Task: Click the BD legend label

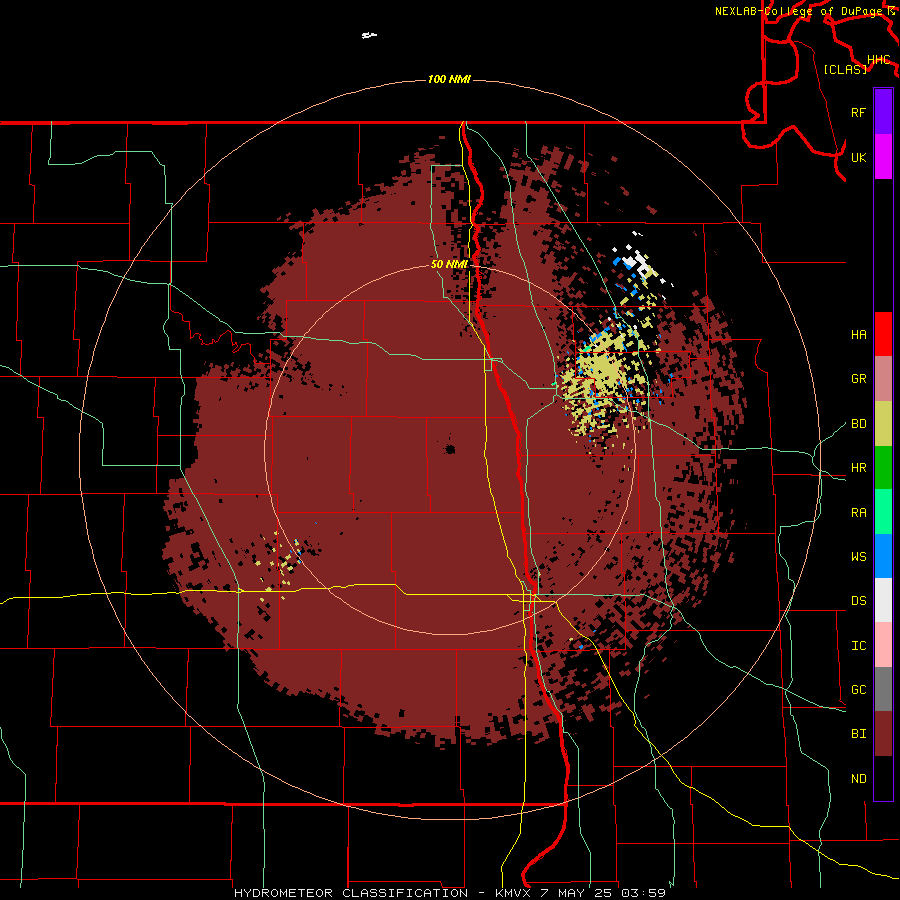Action: [859, 424]
